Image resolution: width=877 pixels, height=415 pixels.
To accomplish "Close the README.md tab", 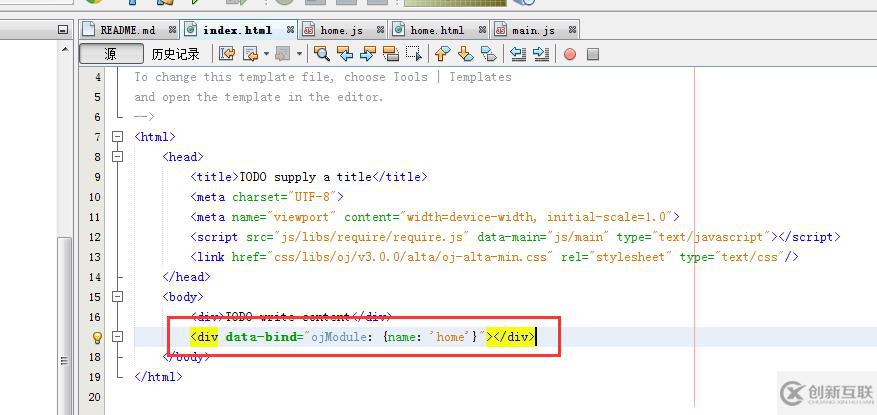I will [x=172, y=30].
